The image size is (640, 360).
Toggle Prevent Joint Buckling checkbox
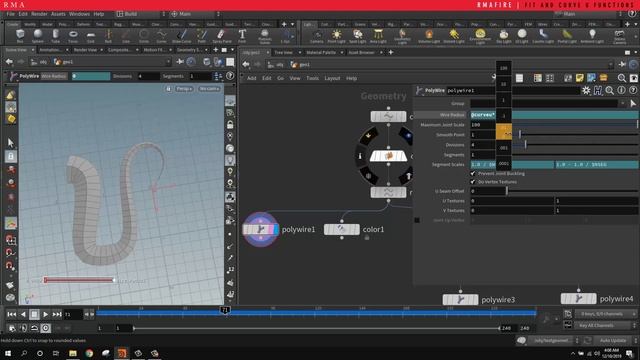click(473, 173)
